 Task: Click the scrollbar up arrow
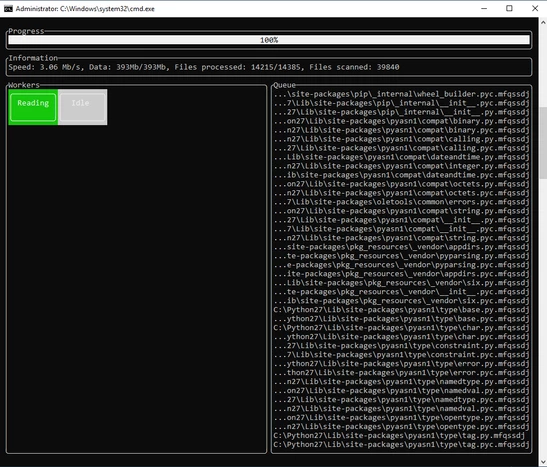[543, 23]
